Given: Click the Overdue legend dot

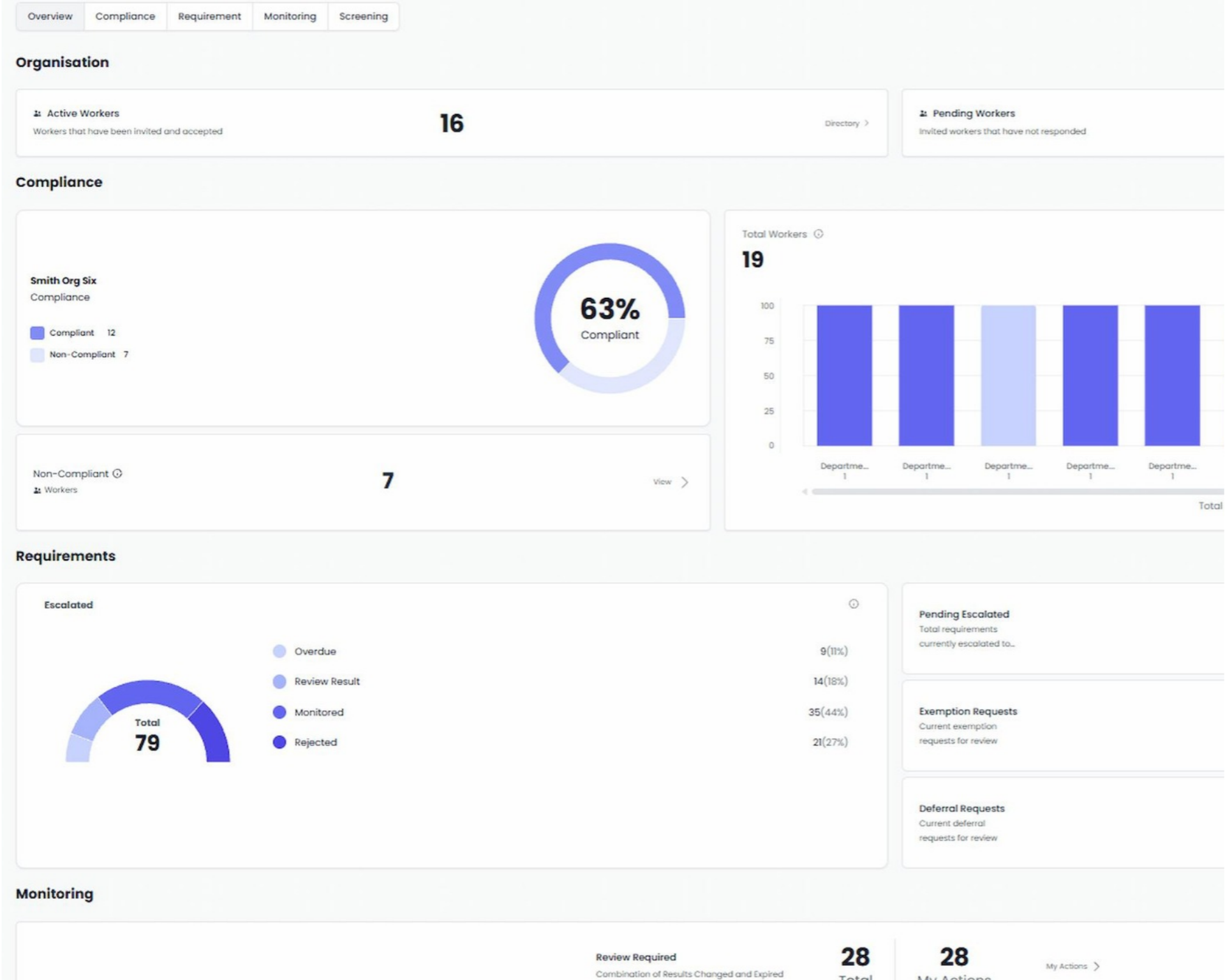Looking at the screenshot, I should (x=279, y=651).
